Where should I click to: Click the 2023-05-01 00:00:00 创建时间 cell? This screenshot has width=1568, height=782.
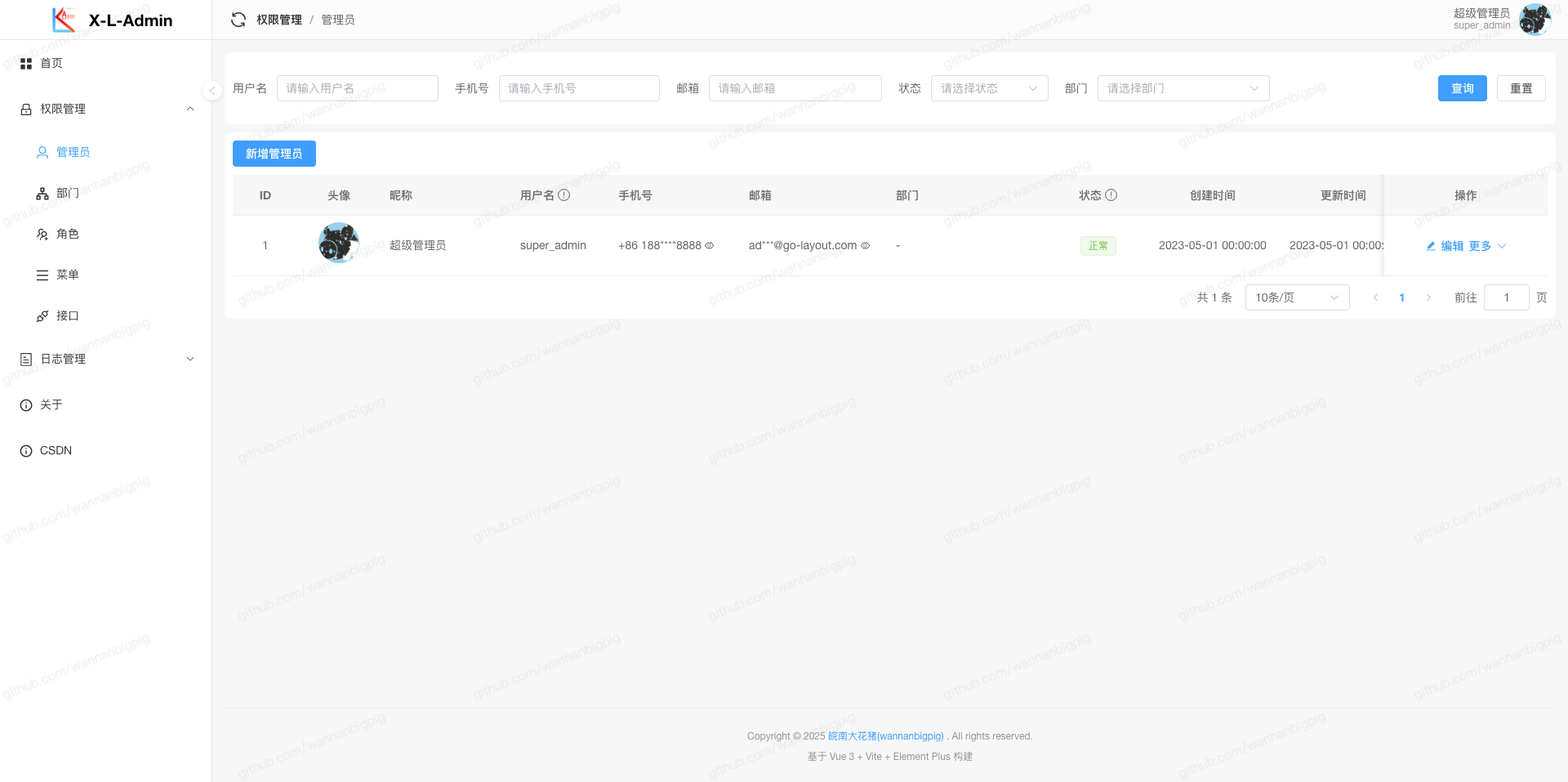1213,245
